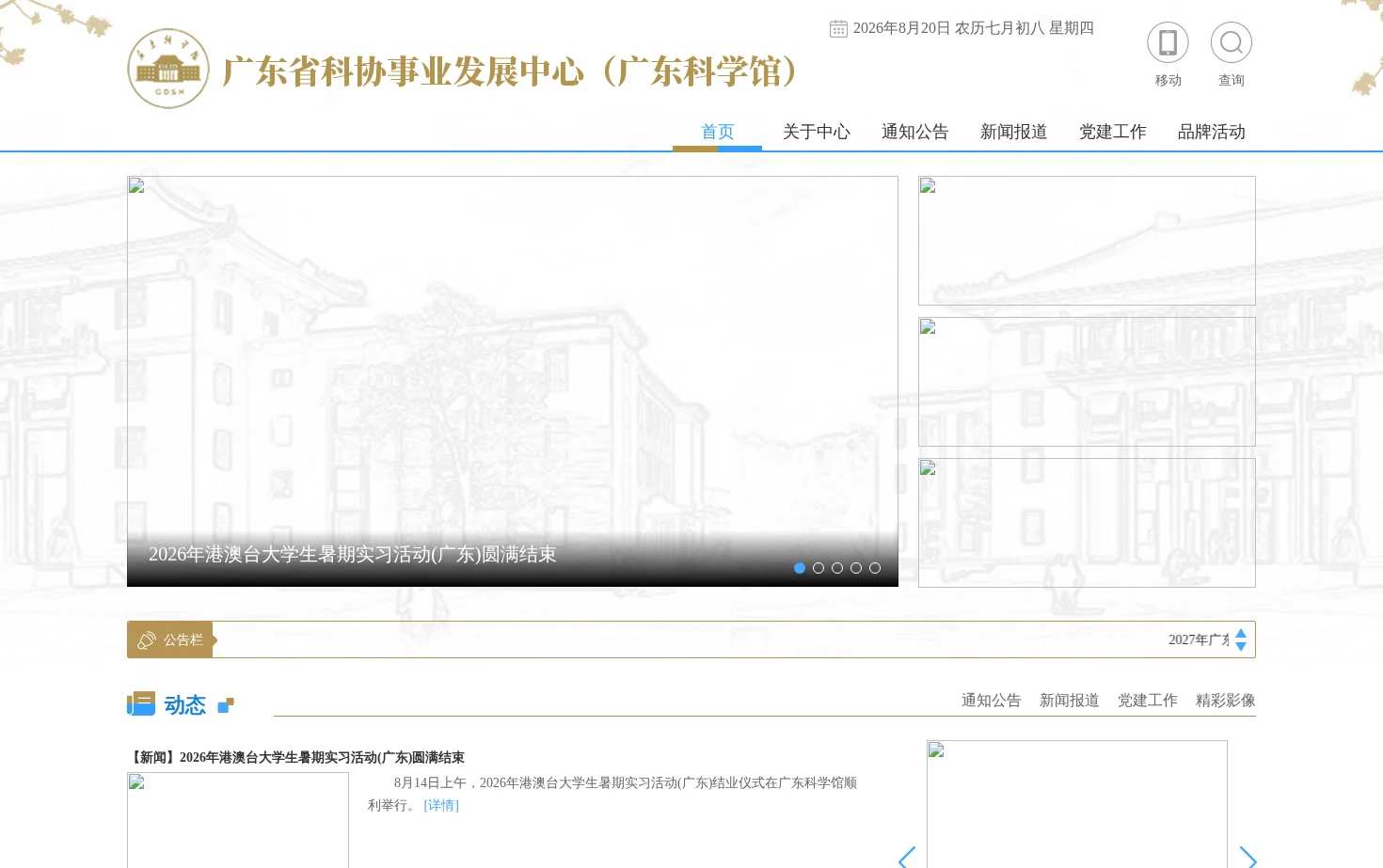1383x868 pixels.
Task: Go to the 首页 home menu item
Action: click(717, 132)
